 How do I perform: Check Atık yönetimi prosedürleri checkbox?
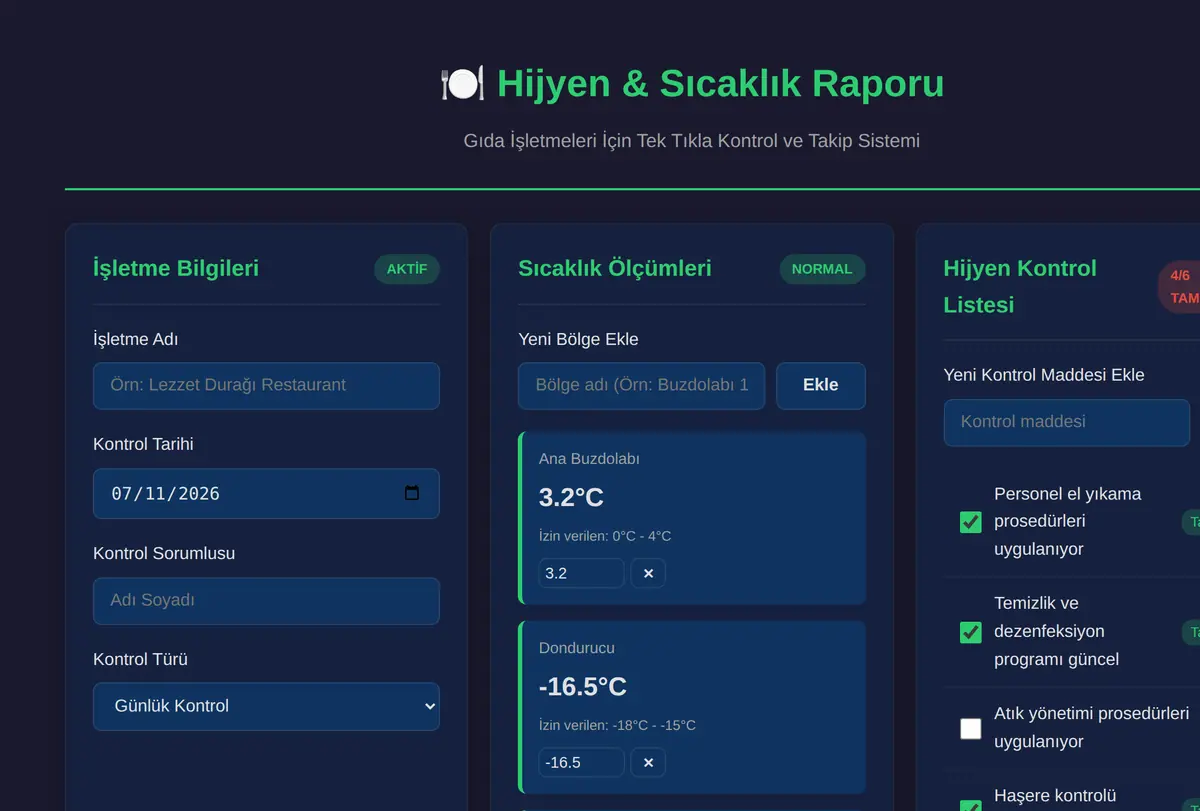pyautogui.click(x=971, y=728)
